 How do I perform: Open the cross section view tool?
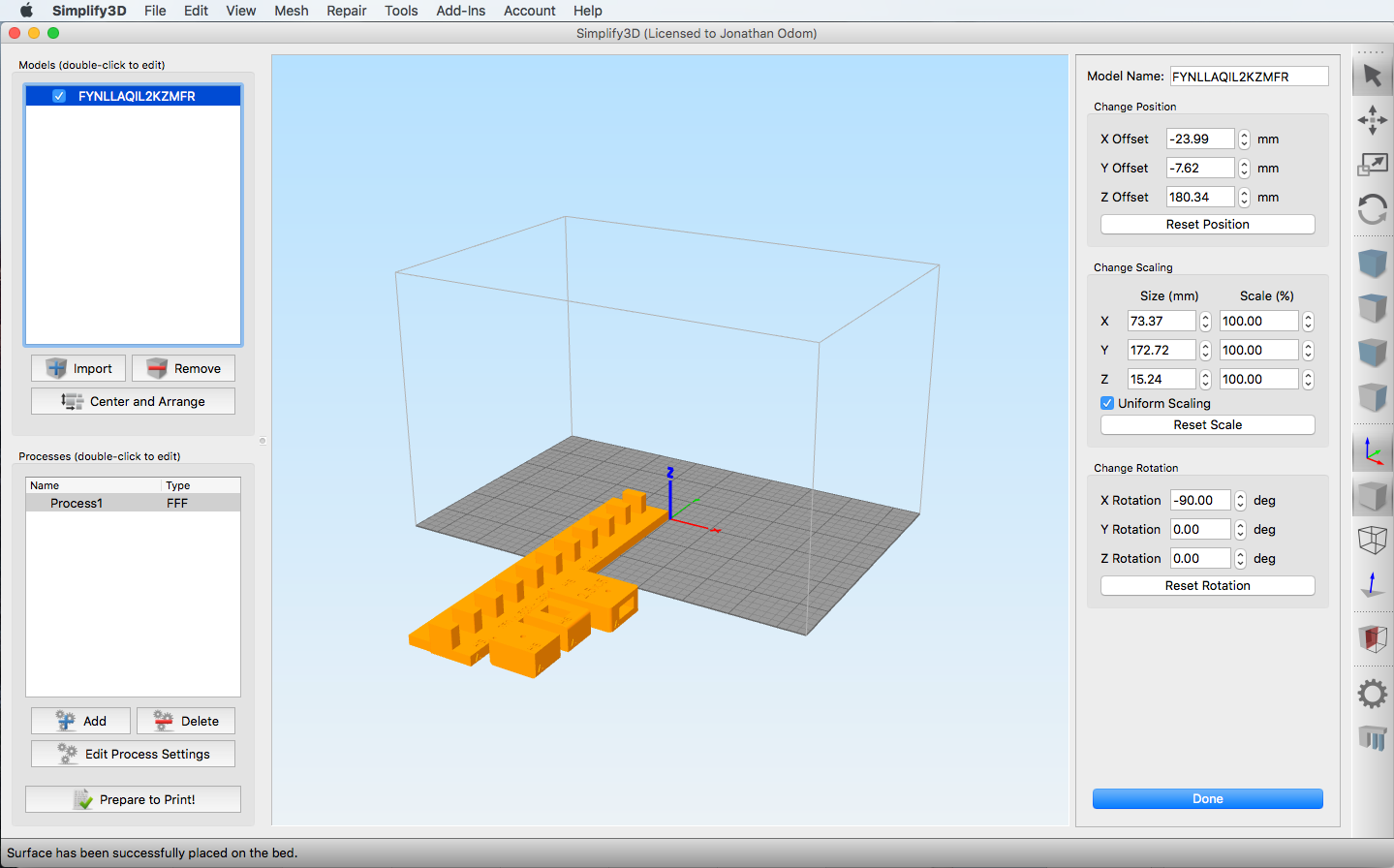click(1372, 638)
